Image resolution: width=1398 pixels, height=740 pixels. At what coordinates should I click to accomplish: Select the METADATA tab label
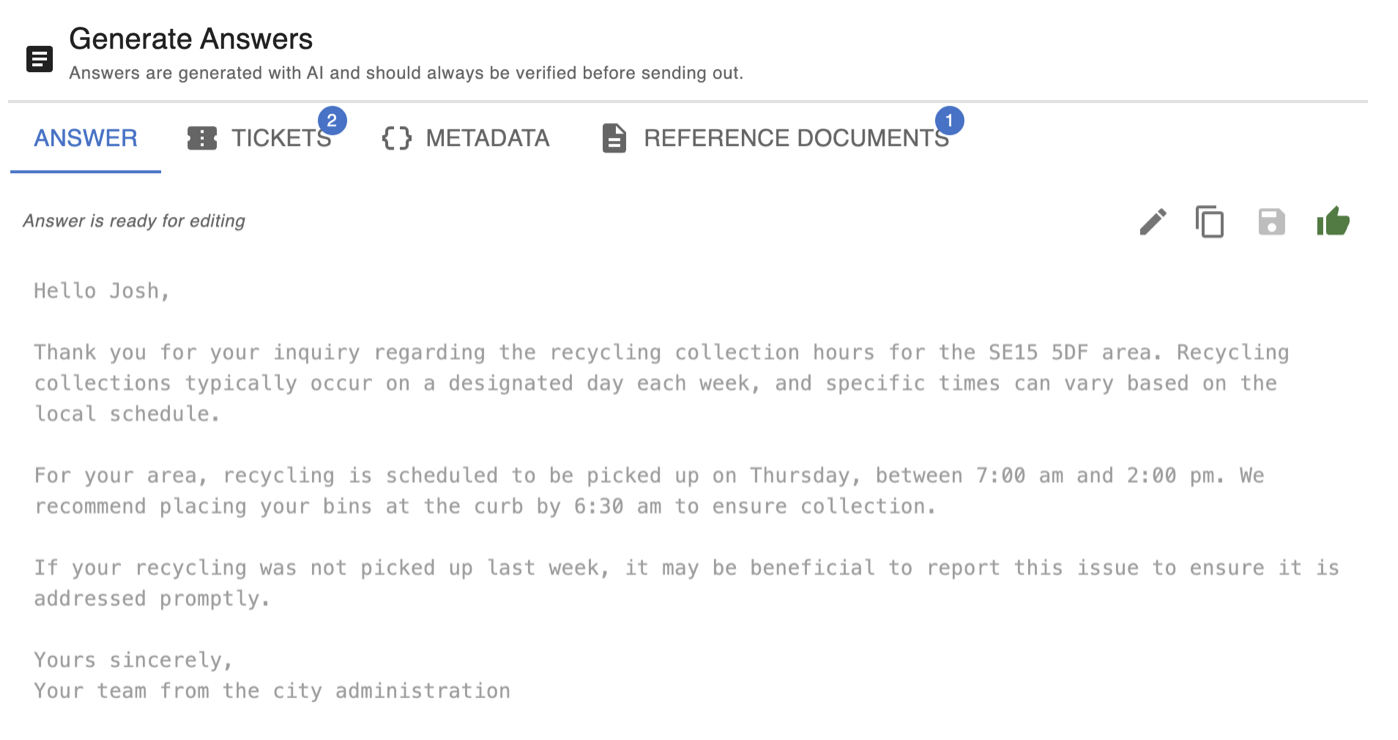tap(487, 138)
